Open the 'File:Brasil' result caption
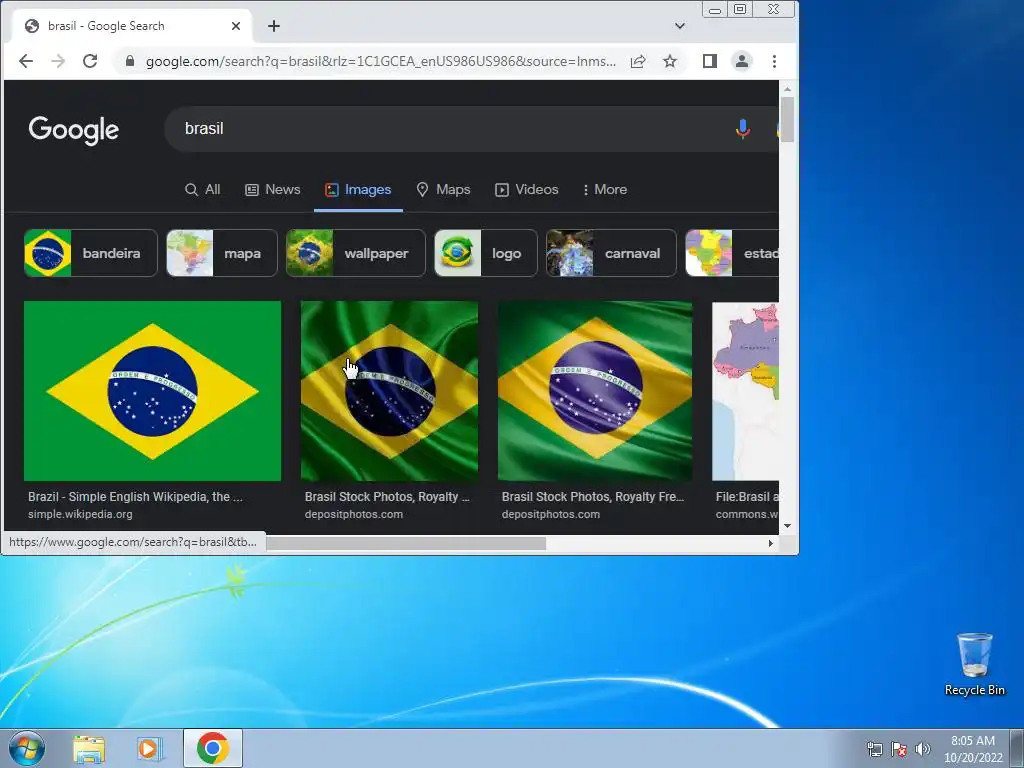Screen dimensions: 1024x768 [747, 497]
